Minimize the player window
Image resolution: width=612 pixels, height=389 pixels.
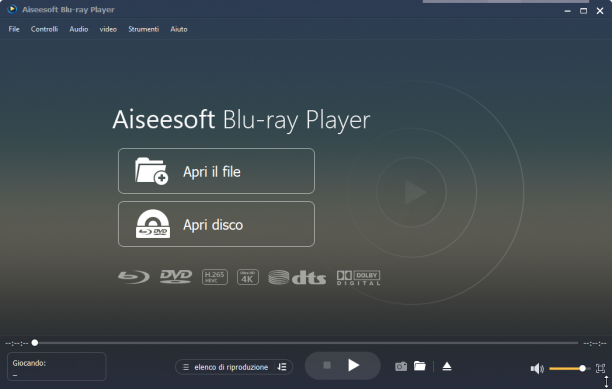567,11
